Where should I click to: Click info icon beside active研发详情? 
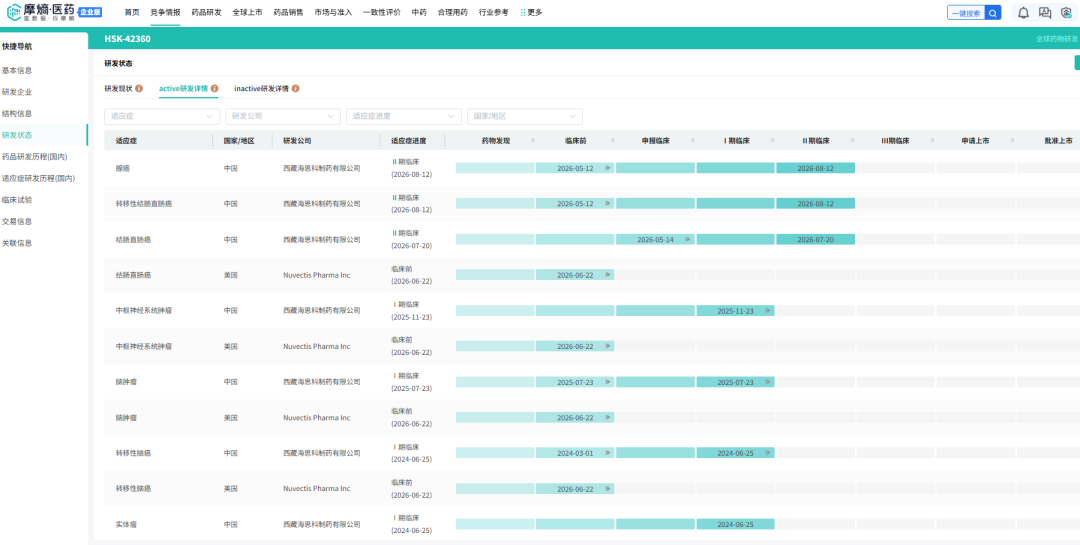[x=215, y=89]
